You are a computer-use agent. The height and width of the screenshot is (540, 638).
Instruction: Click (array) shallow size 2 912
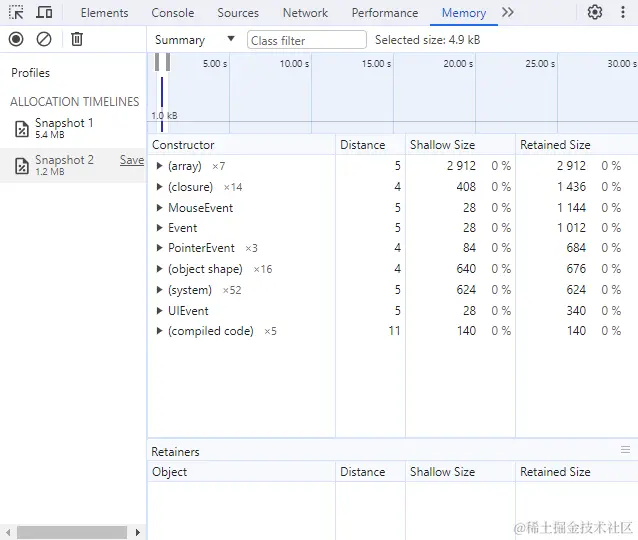point(461,166)
